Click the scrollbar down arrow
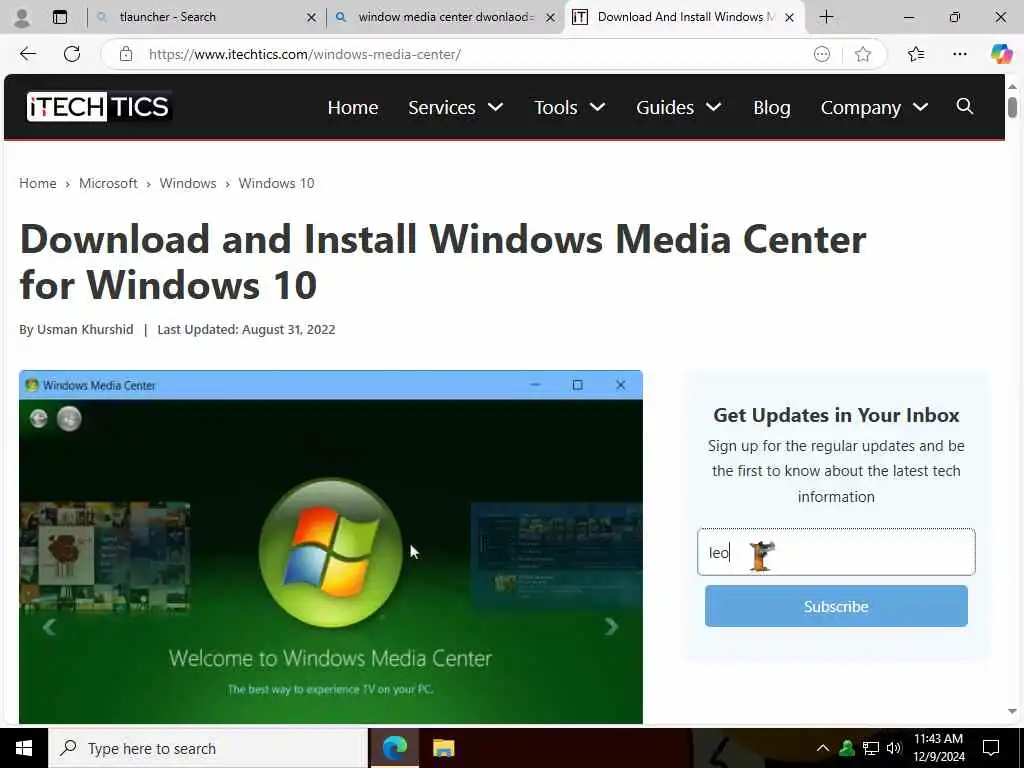 (x=1012, y=711)
